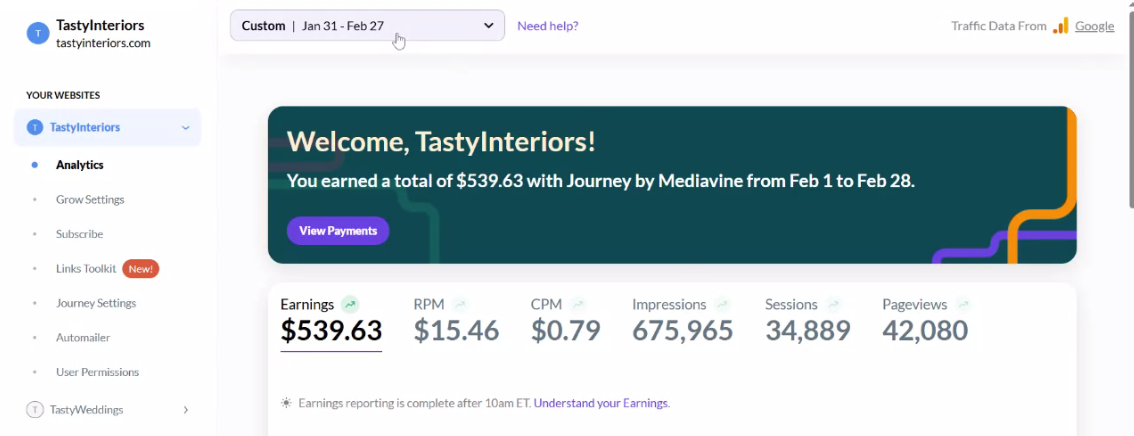
Task: Click the 34,889 sessions value
Action: pyautogui.click(x=808, y=330)
